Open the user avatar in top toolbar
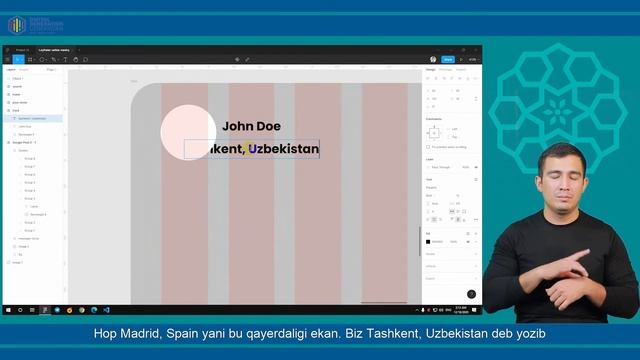This screenshot has width=640, height=360. pos(433,60)
